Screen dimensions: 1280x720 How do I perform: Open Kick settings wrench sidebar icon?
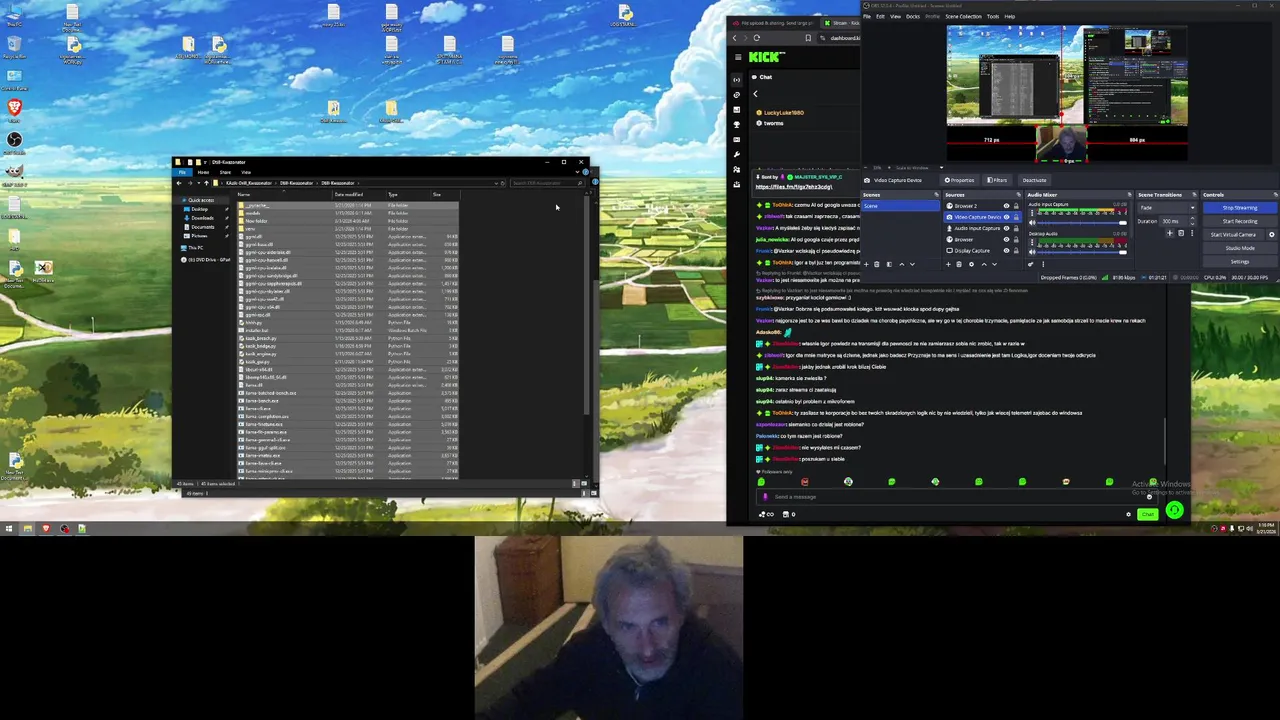(737, 155)
